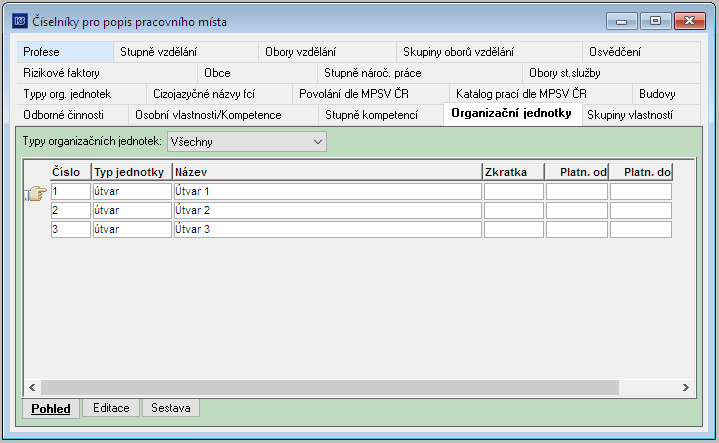Maximize the Číselníky window
Viewport: 719px width, 443px height.
tap(655, 21)
